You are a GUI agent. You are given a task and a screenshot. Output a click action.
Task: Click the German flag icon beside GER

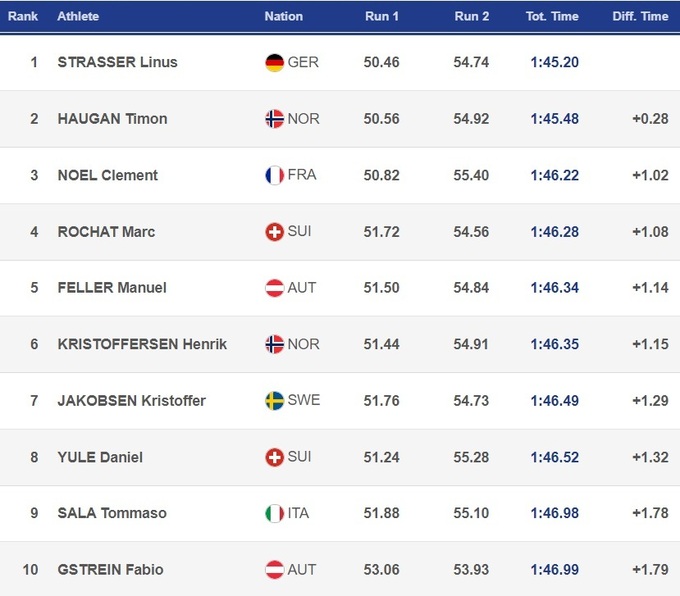tap(274, 62)
